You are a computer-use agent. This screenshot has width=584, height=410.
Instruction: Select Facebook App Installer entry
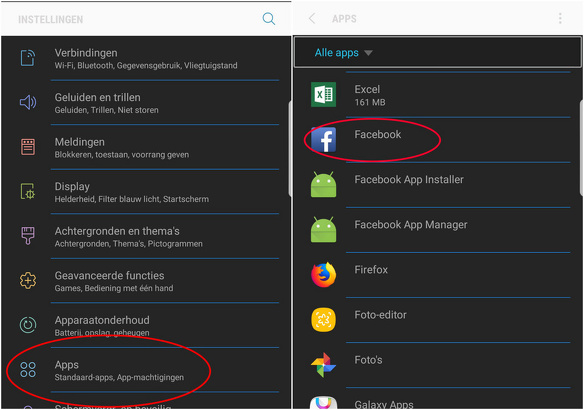coord(438,185)
